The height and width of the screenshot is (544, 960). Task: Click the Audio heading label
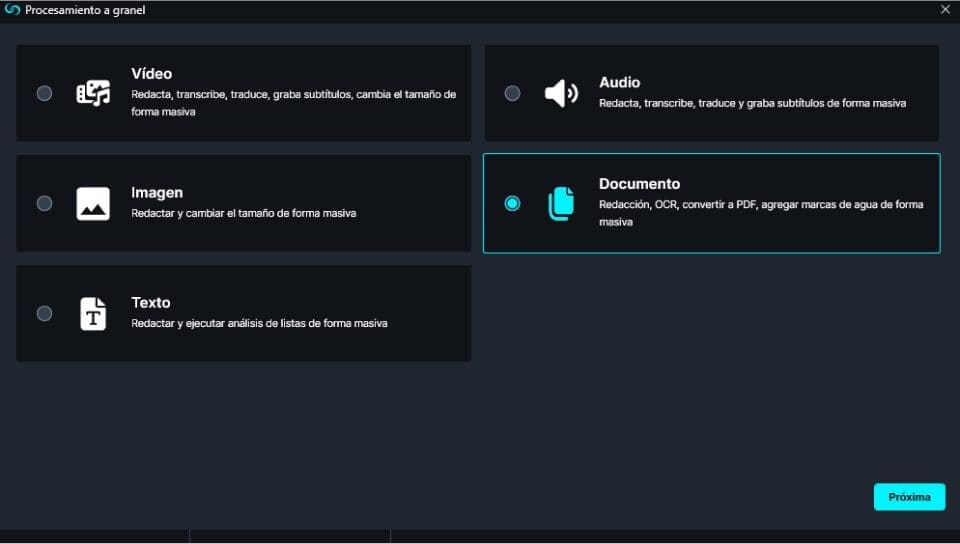pos(619,82)
